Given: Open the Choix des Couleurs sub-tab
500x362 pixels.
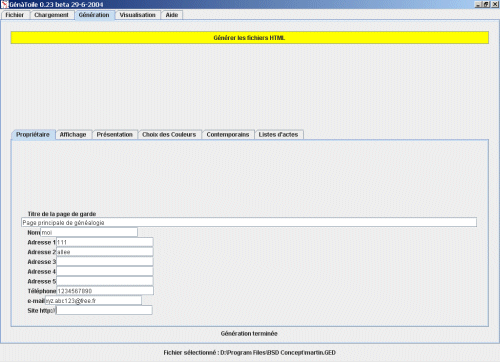Looking at the screenshot, I should 169,135.
